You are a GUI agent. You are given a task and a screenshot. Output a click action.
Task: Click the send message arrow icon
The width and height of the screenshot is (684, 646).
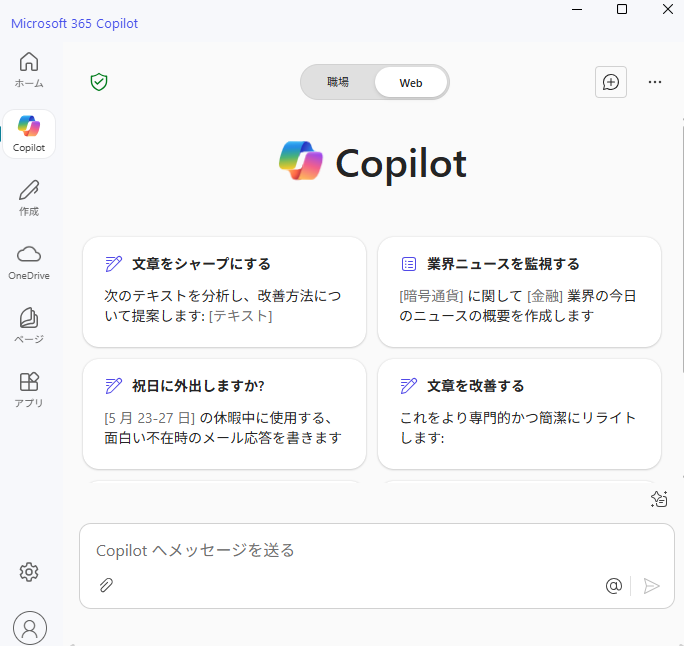pos(651,586)
